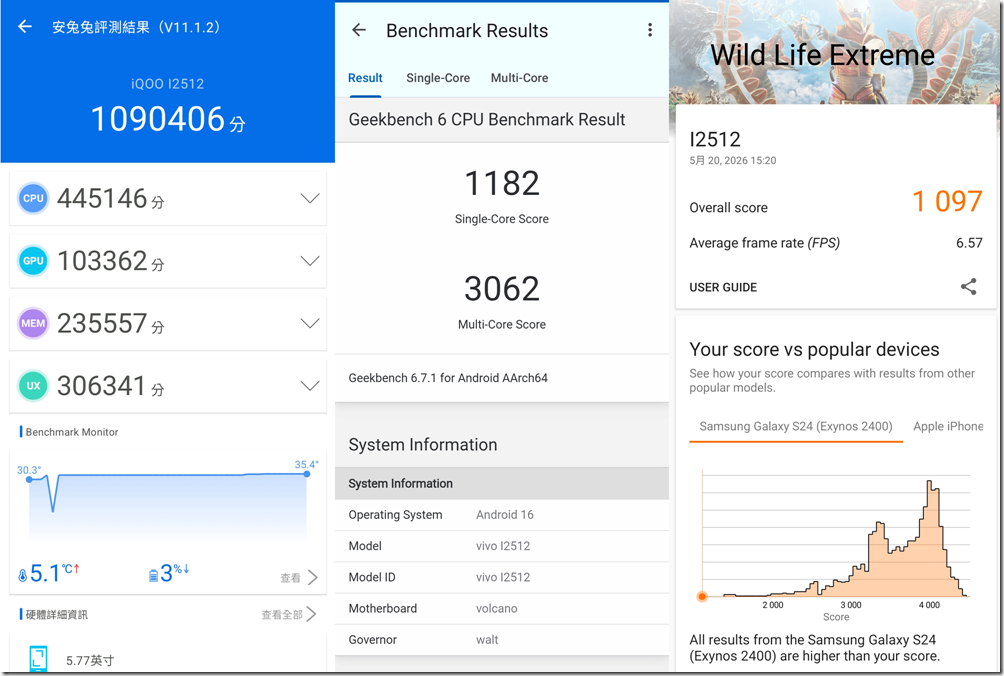Tap the score distribution histogram chart
This screenshot has height=676, width=1004.
click(836, 535)
